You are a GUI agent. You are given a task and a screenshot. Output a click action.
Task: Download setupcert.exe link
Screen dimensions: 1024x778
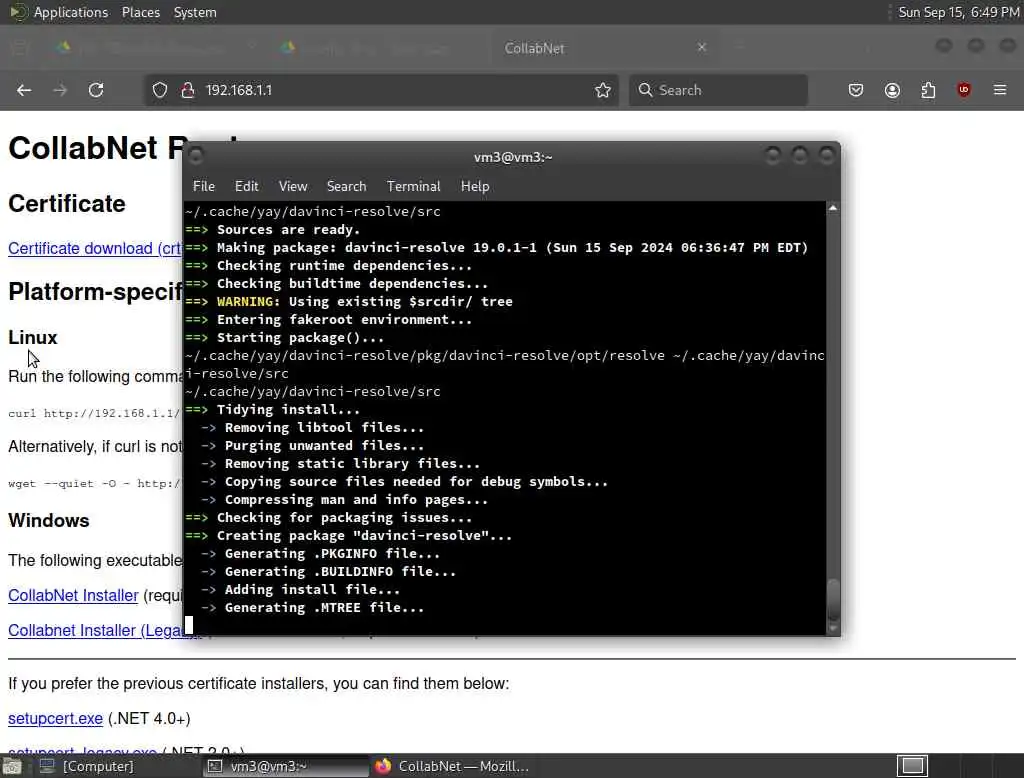tap(56, 719)
